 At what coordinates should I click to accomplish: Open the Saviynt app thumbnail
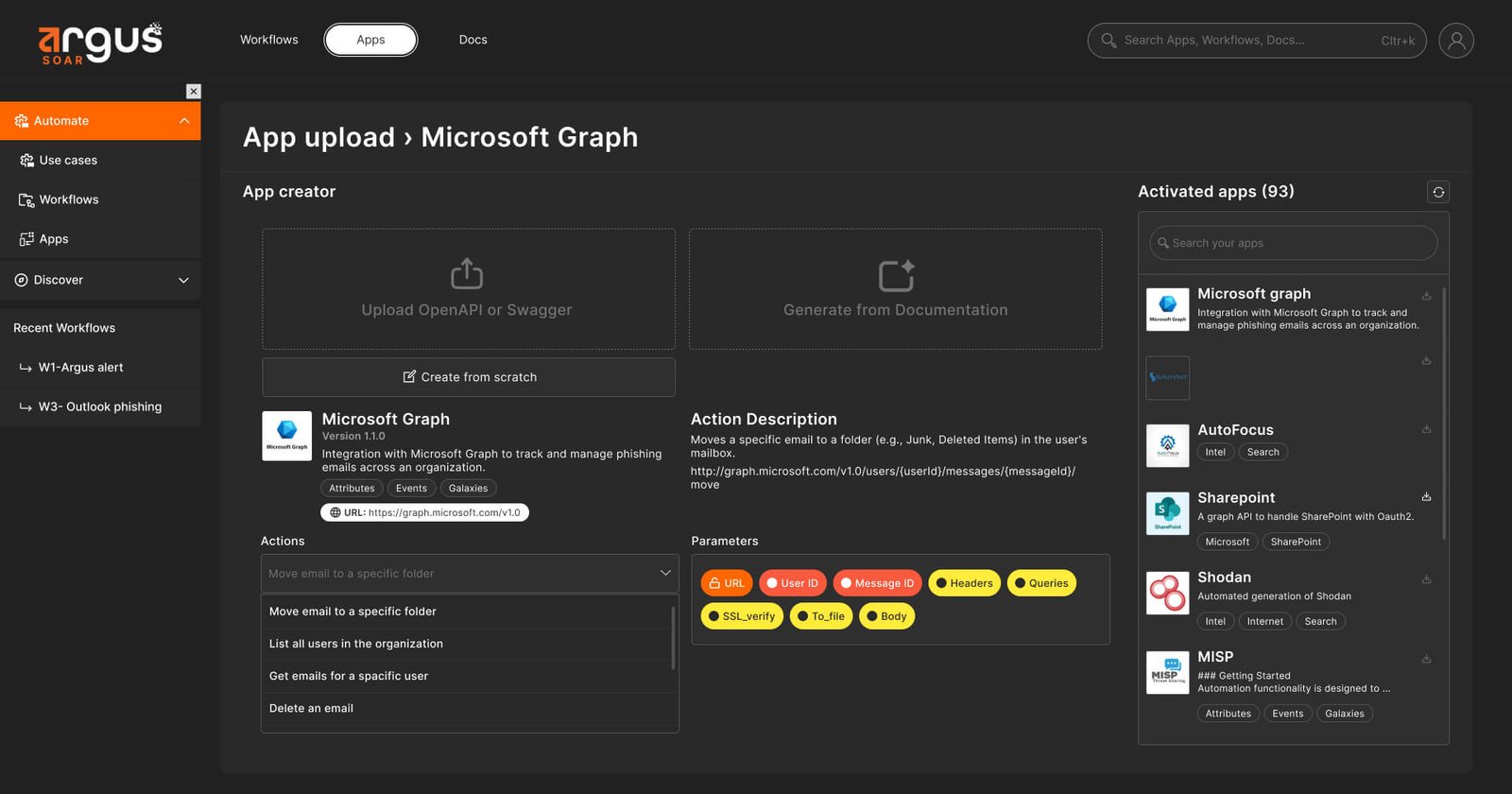pos(1168,378)
